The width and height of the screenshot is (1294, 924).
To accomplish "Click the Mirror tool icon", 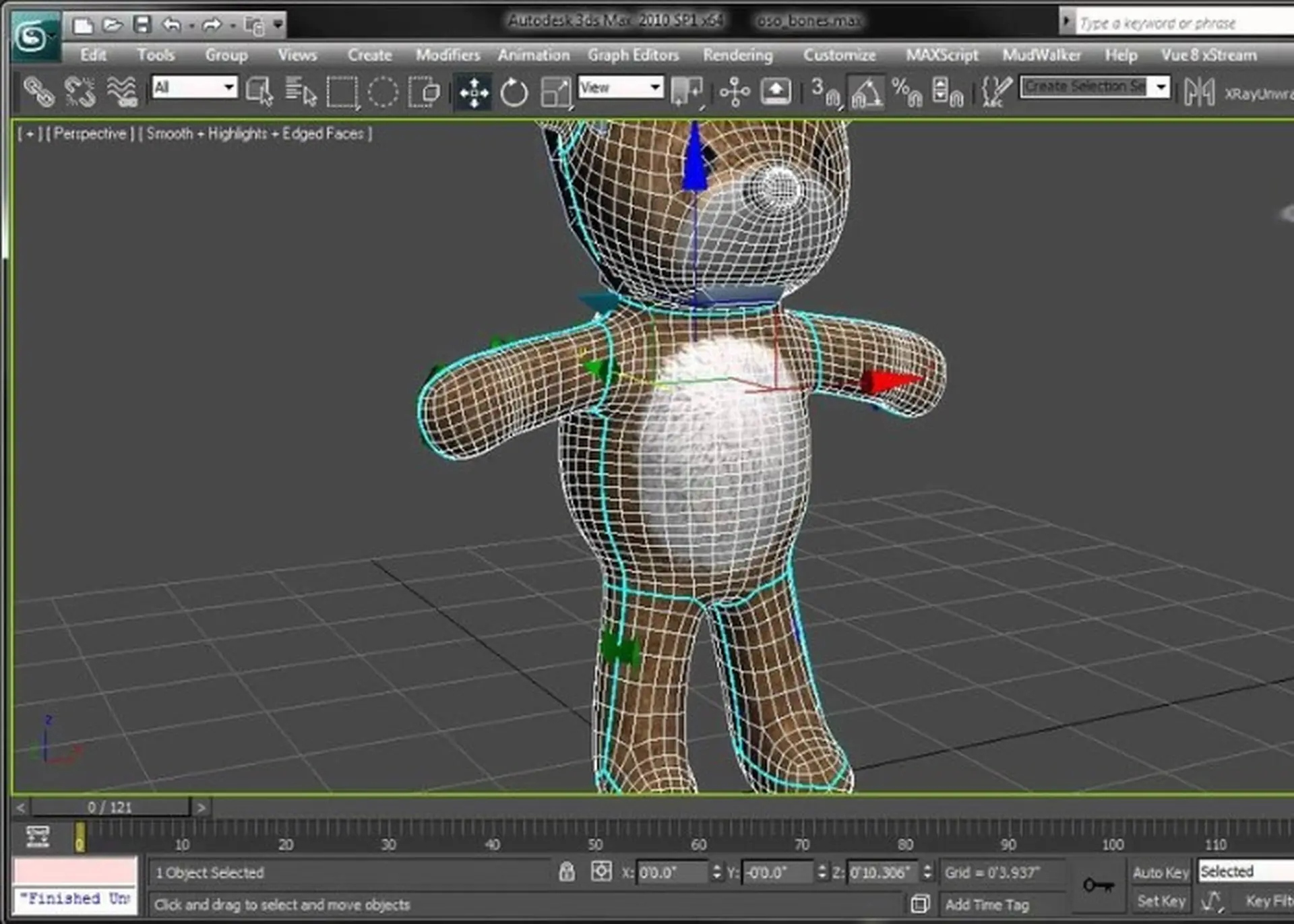I will point(1199,92).
